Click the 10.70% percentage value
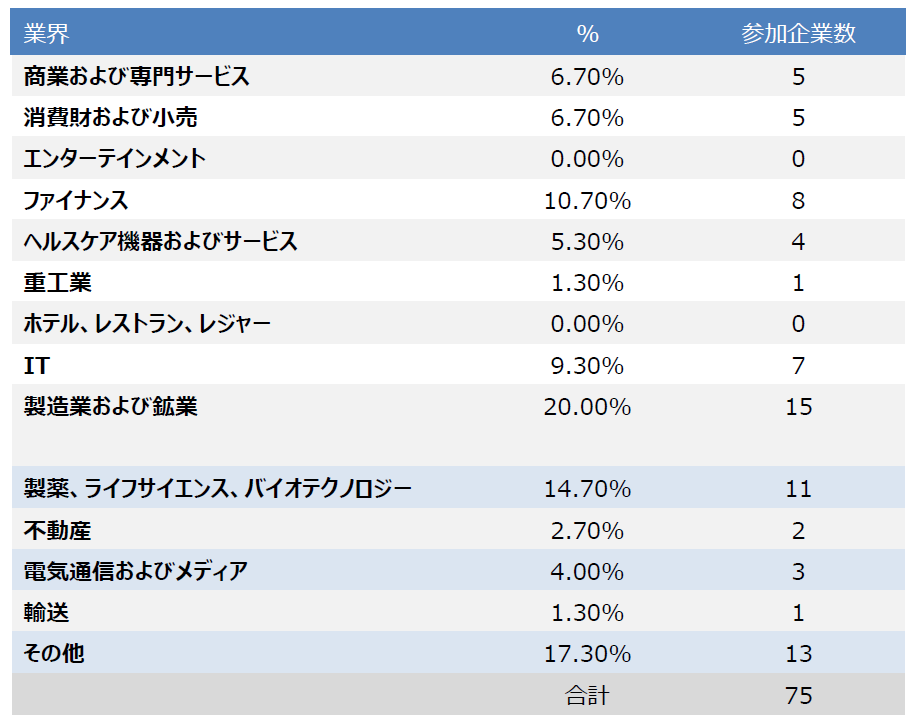Viewport: 914px width, 724px height. pos(587,201)
